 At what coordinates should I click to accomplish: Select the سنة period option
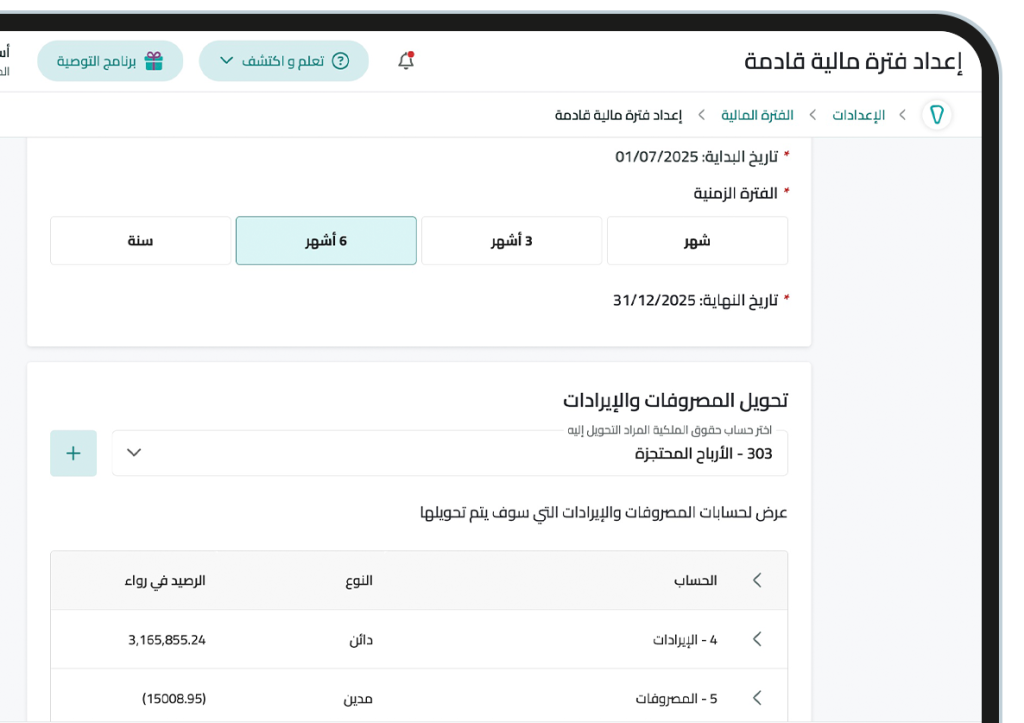140,240
